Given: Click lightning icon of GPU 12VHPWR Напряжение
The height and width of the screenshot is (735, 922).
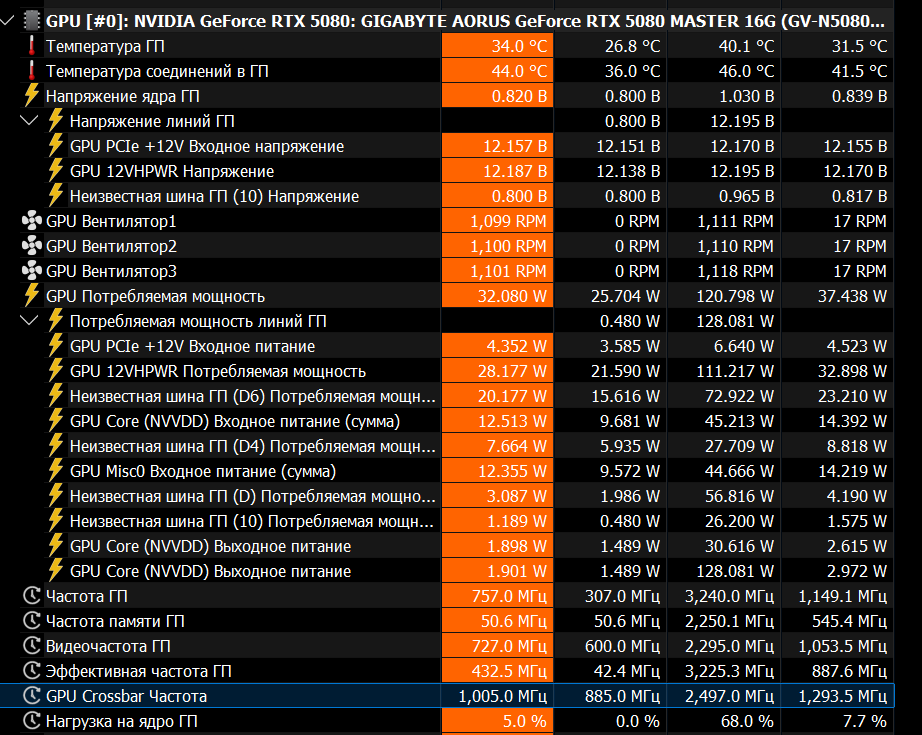Looking at the screenshot, I should [x=55, y=171].
